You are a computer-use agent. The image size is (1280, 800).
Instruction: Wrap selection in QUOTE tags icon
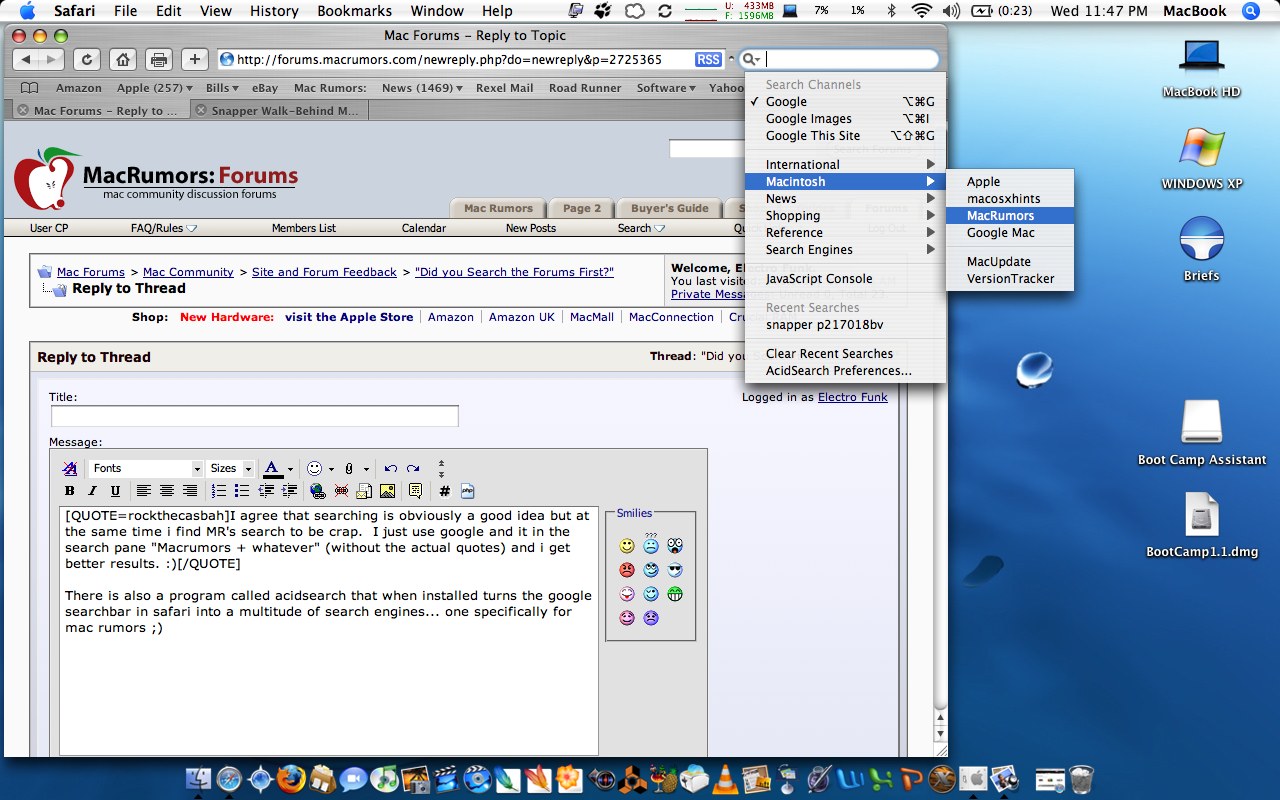click(x=415, y=491)
